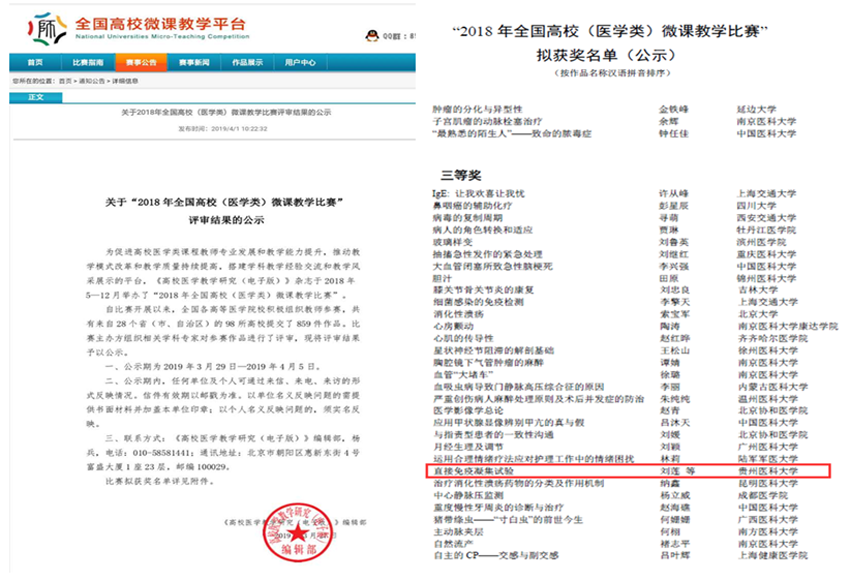Click the 陆军军医大学 school name

[x=768, y=459]
